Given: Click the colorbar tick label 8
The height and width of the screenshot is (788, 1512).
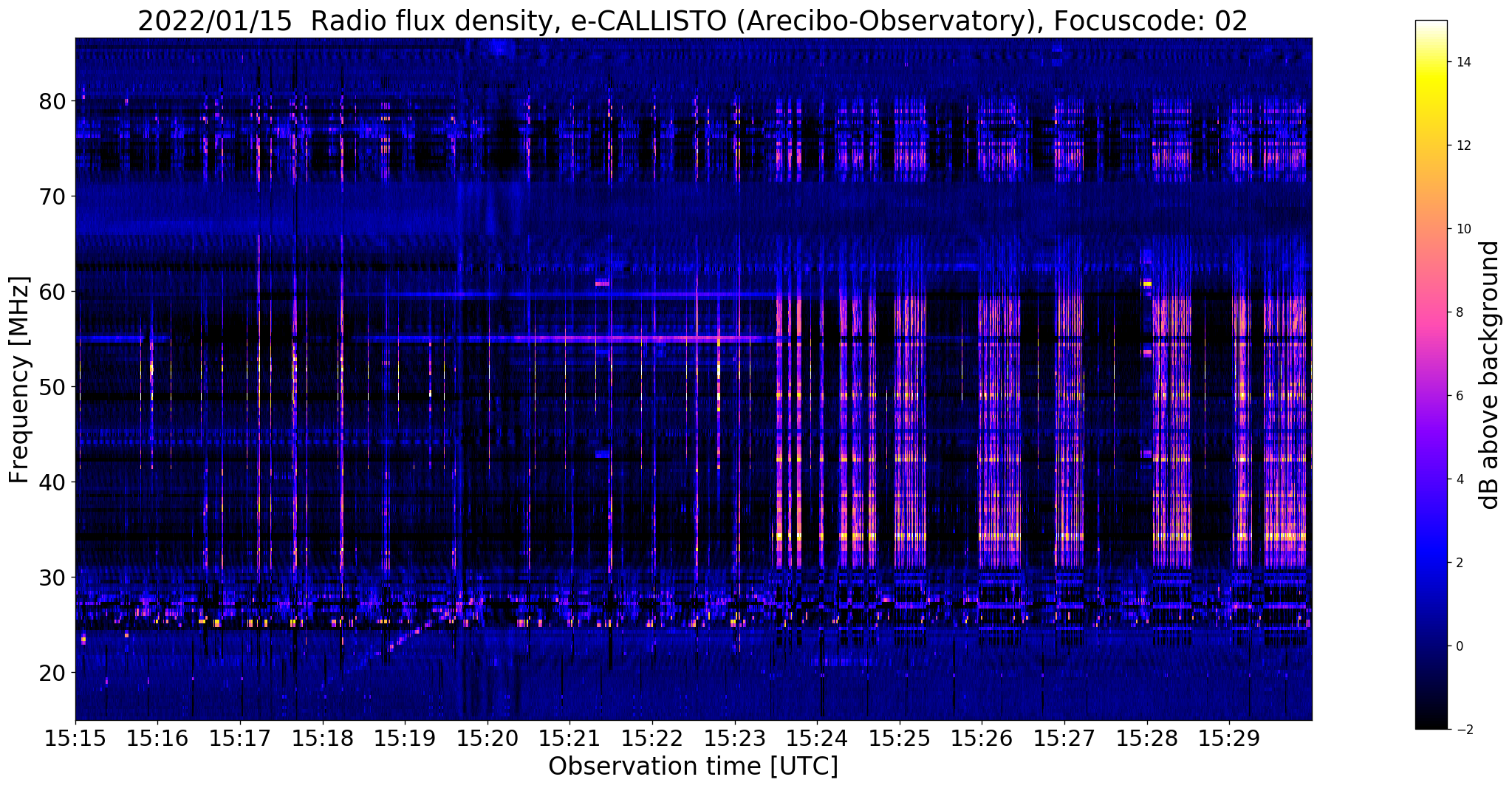Looking at the screenshot, I should point(1458,312).
